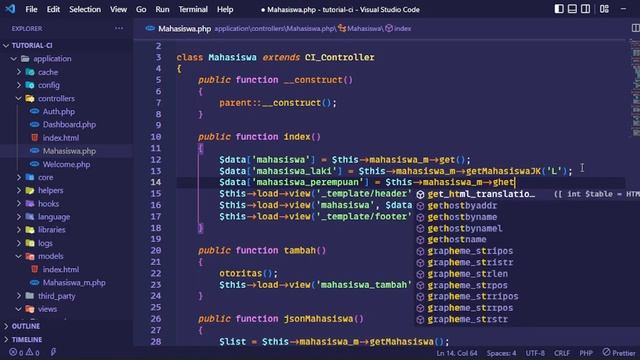Open the File menu
This screenshot has height=360, width=640.
coord(31,9)
